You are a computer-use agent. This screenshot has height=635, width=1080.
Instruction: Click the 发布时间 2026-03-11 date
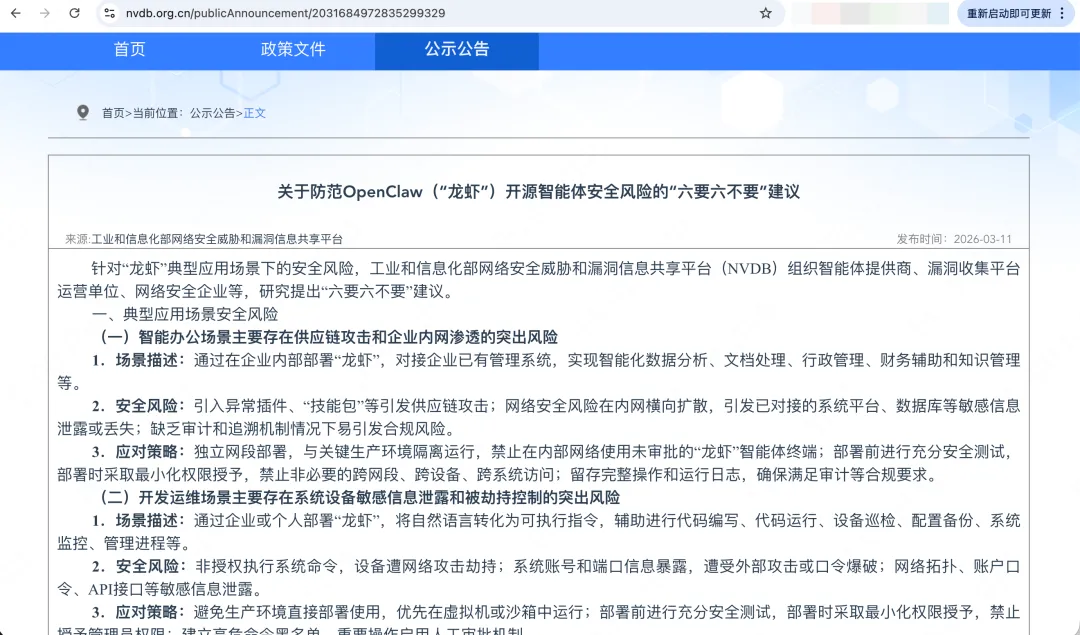click(954, 239)
